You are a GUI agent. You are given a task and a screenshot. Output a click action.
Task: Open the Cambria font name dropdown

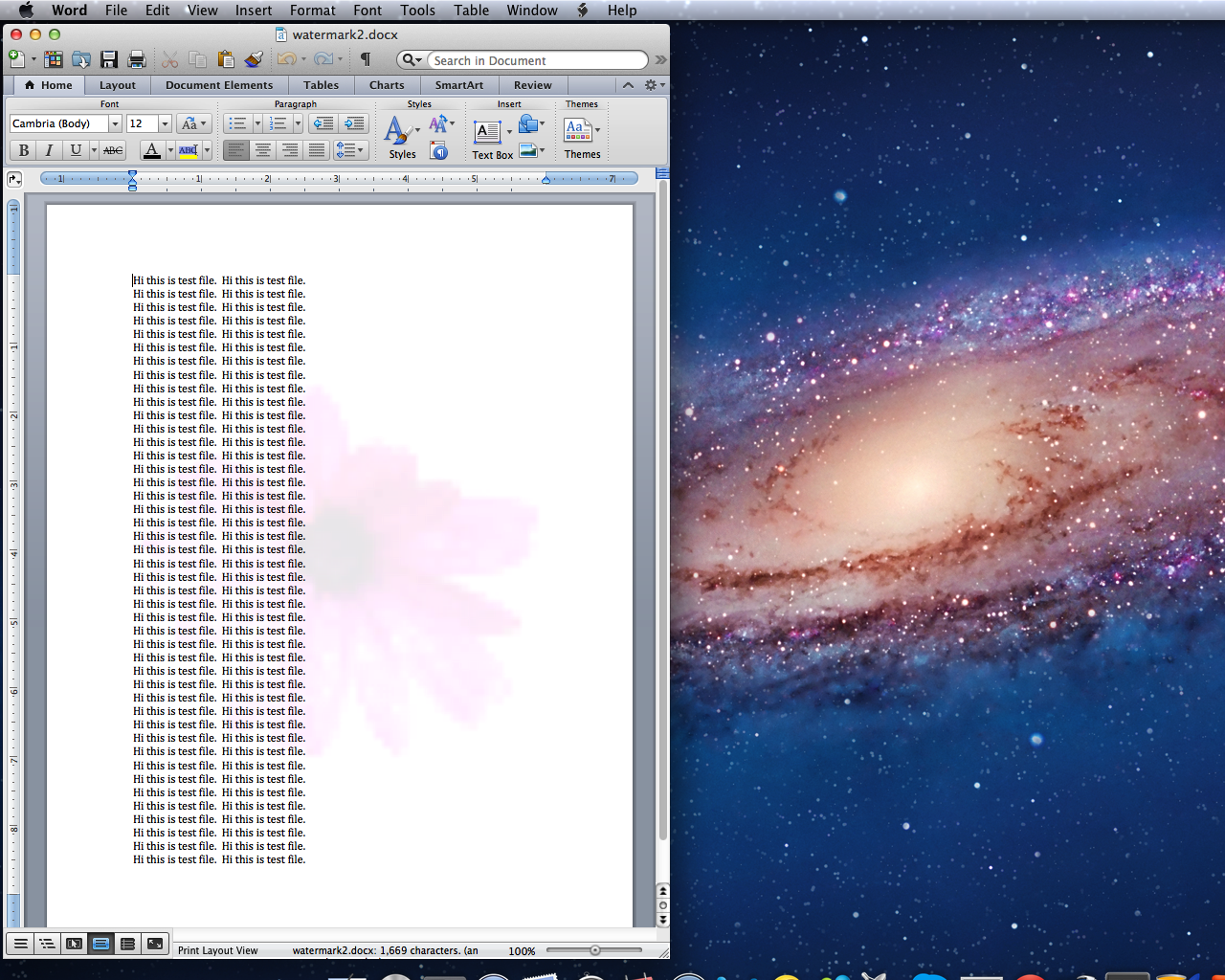115,123
